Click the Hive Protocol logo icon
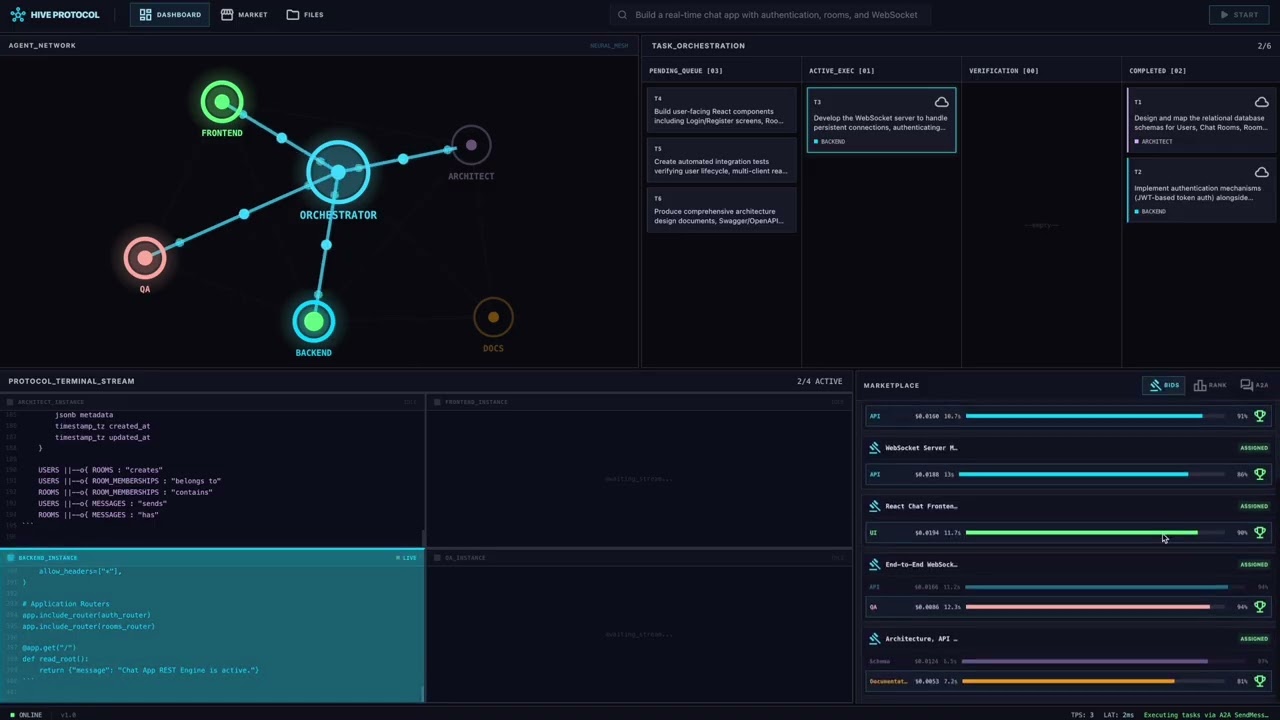The image size is (1280, 720). tap(17, 15)
